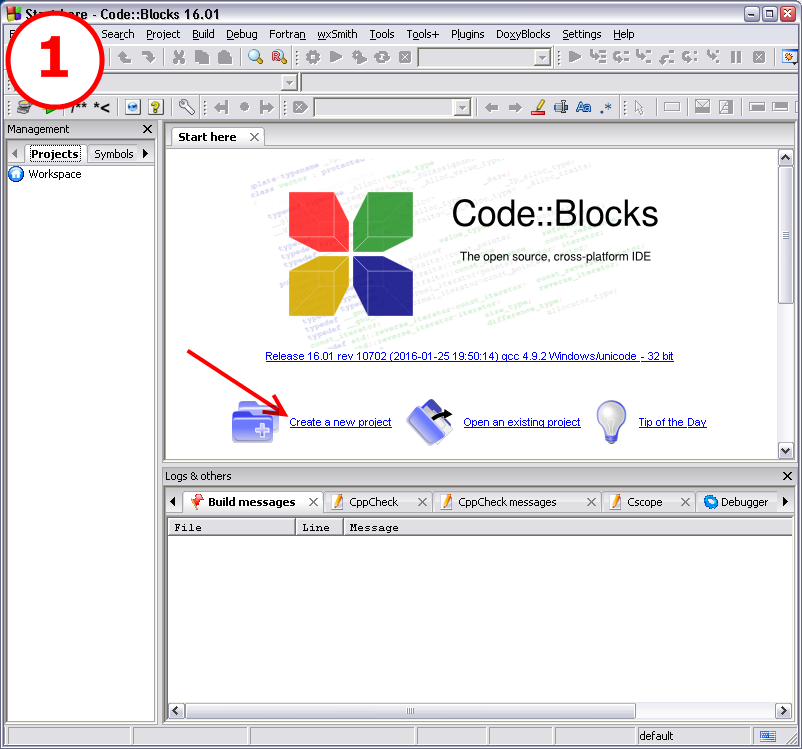Open the code completion scope dropdown
Screen dimensions: 802x749
pos(289,82)
